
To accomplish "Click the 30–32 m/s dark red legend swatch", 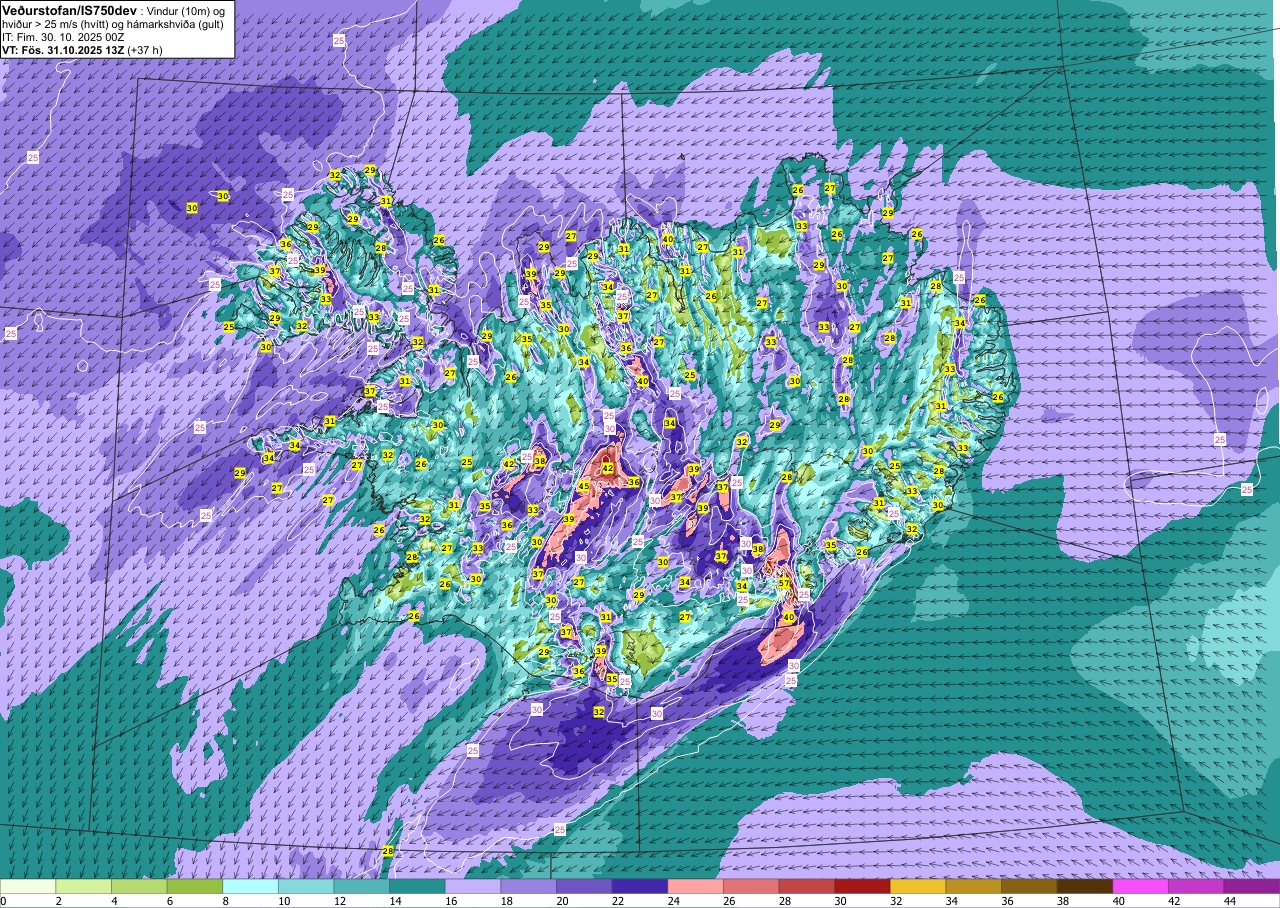I will click(862, 886).
